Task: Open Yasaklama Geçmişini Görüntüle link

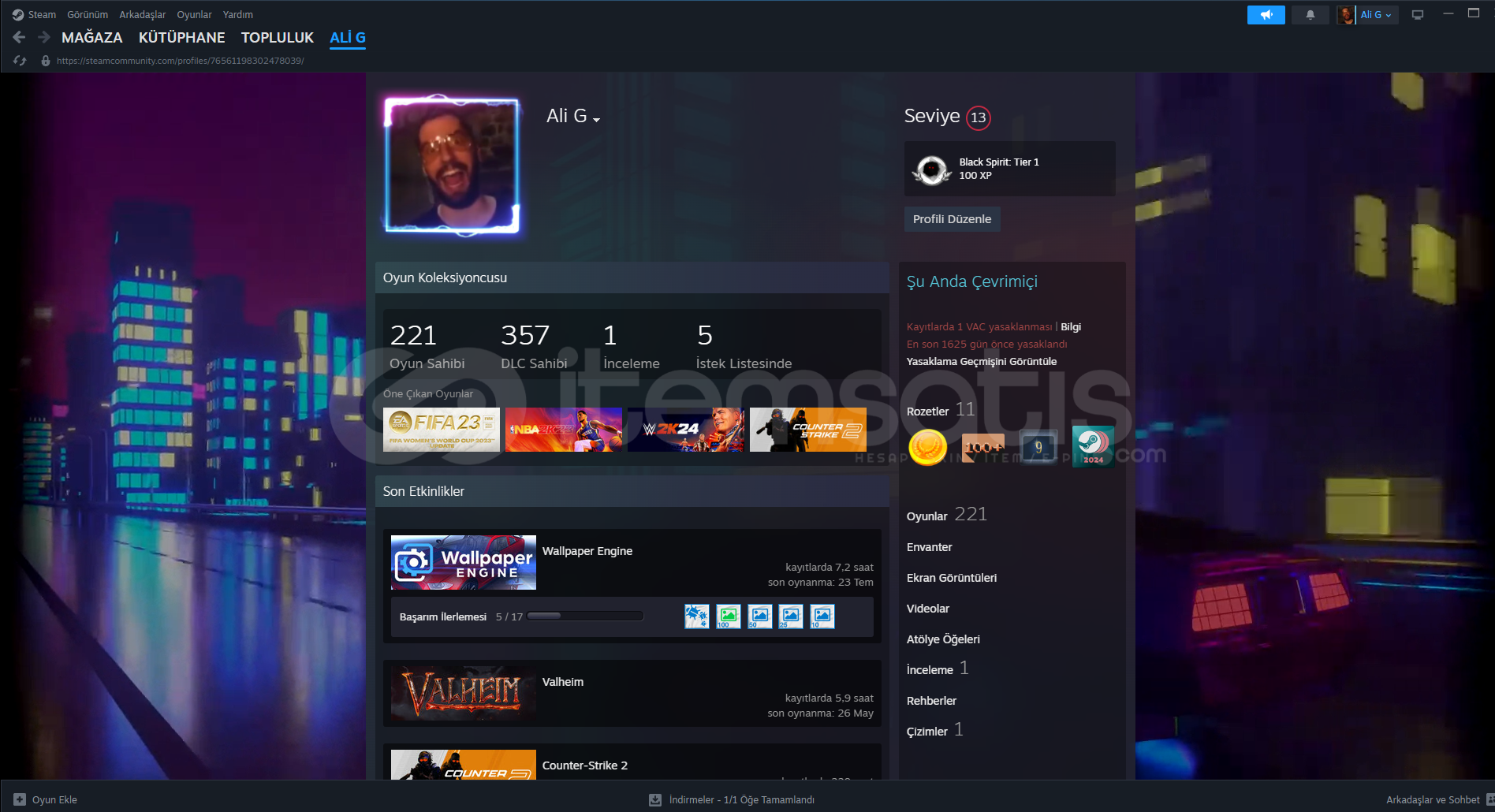Action: (982, 362)
